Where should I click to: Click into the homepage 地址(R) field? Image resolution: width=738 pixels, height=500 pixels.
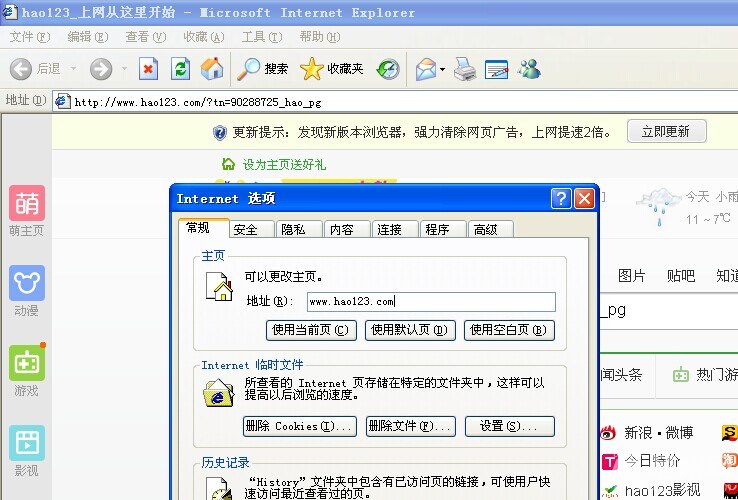click(431, 302)
